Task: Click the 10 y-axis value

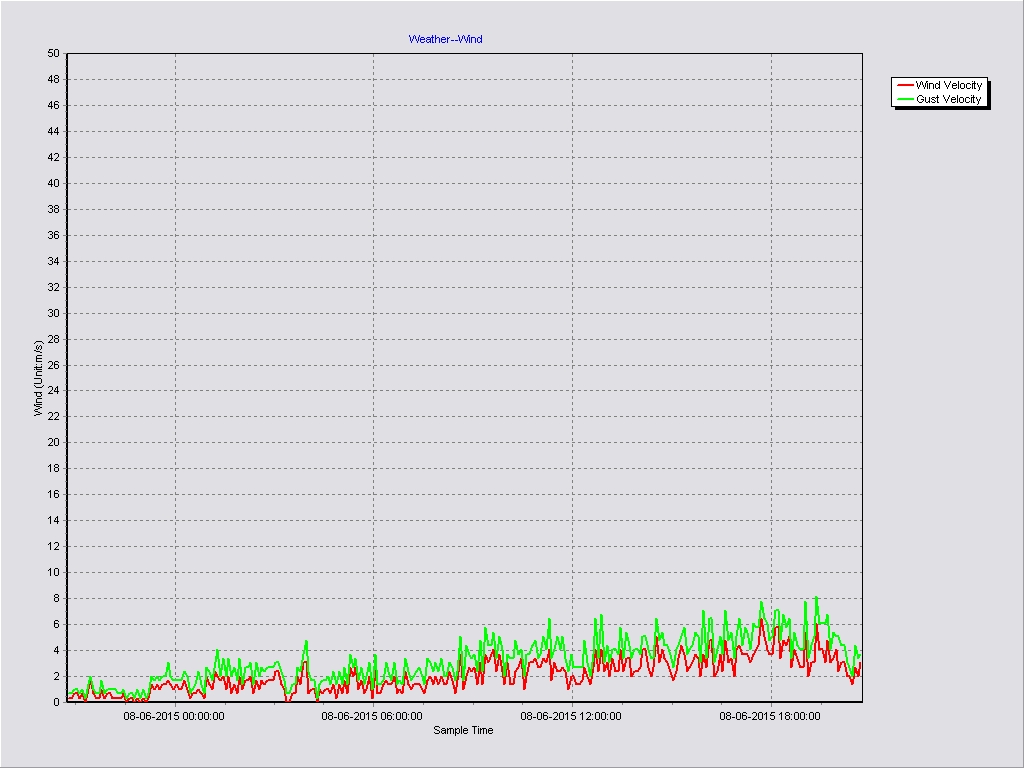Action: click(x=53, y=572)
